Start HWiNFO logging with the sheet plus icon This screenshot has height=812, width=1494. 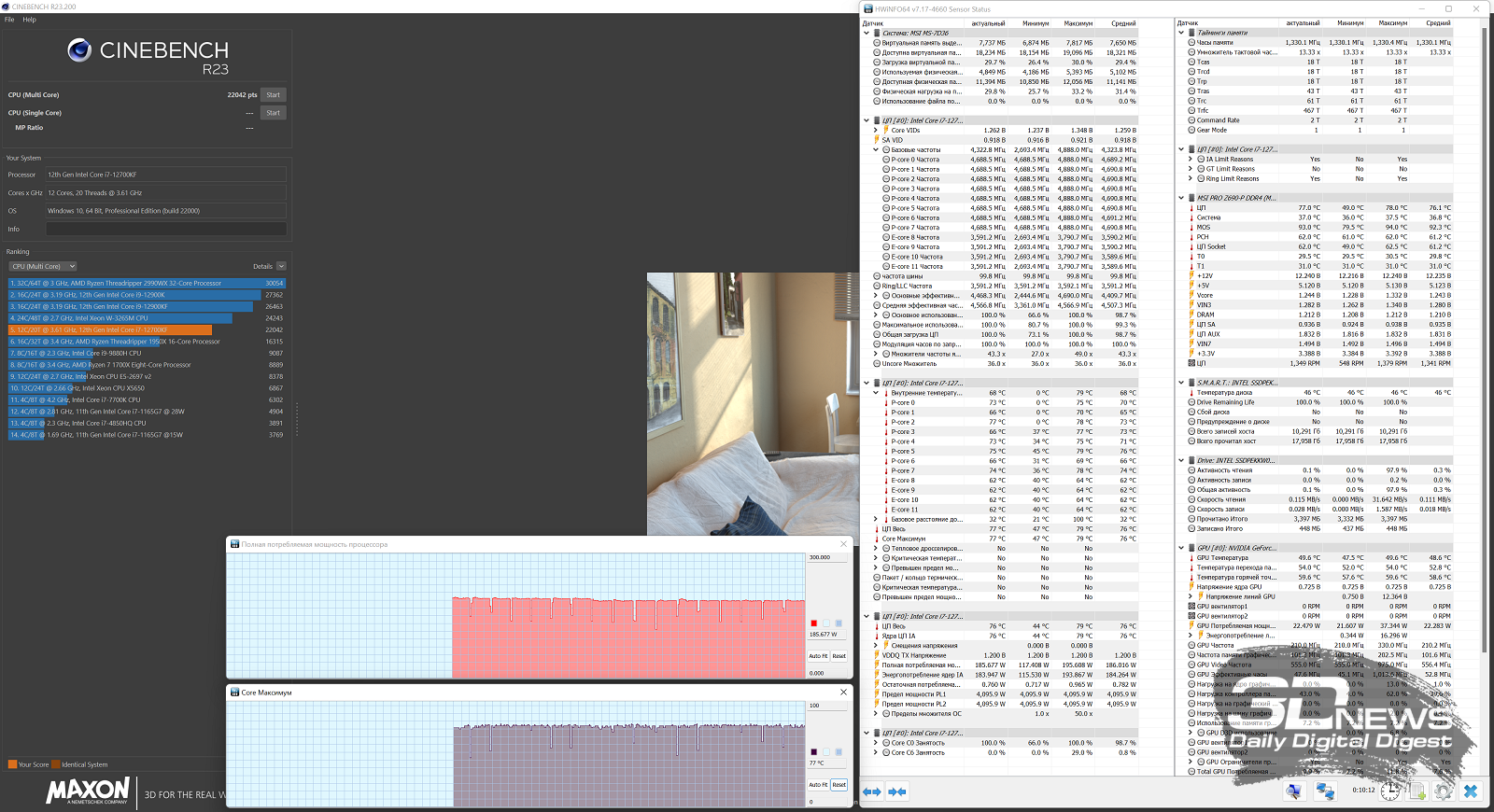point(1417,791)
